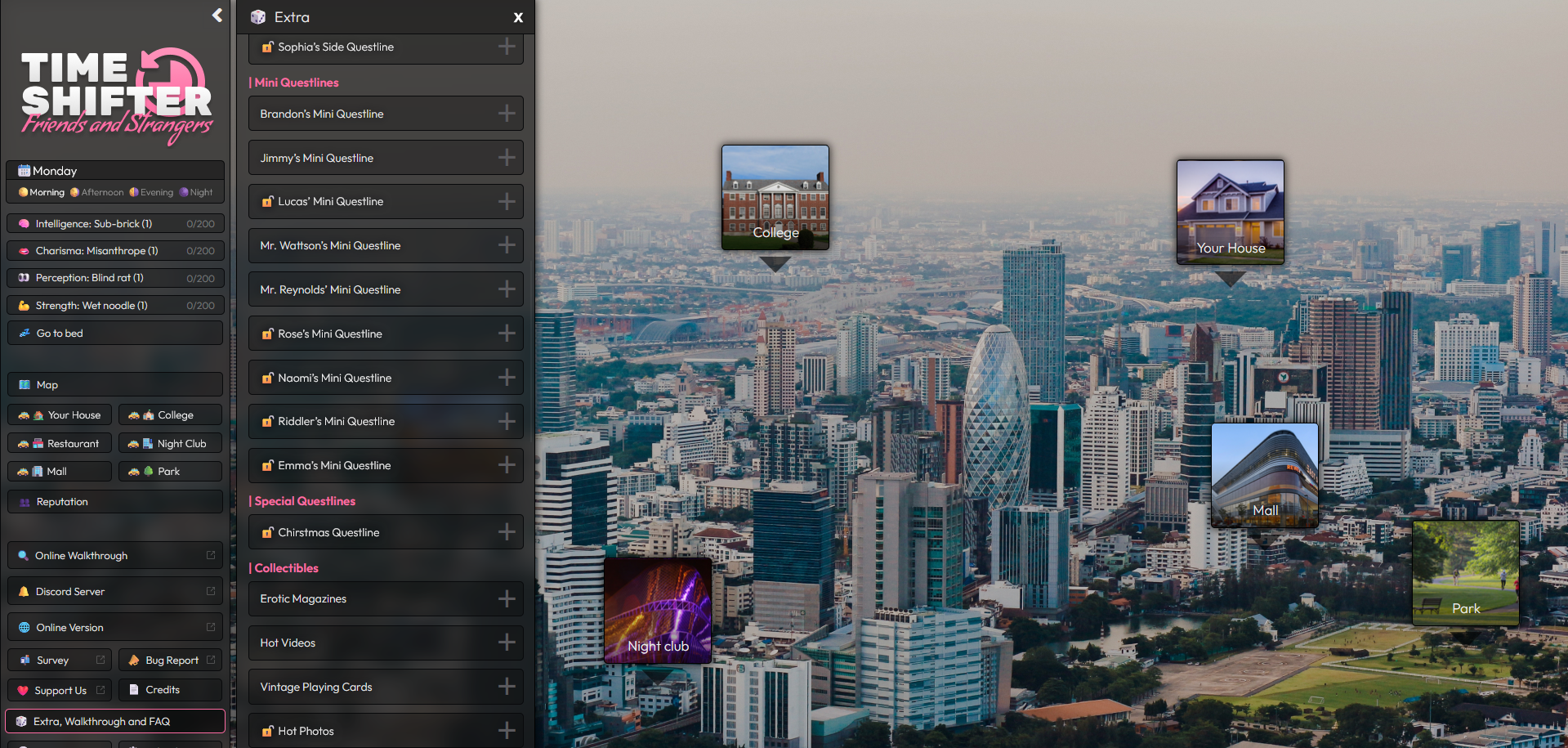Travel to Your House via sidebar button
The height and width of the screenshot is (748, 1568).
tap(60, 415)
